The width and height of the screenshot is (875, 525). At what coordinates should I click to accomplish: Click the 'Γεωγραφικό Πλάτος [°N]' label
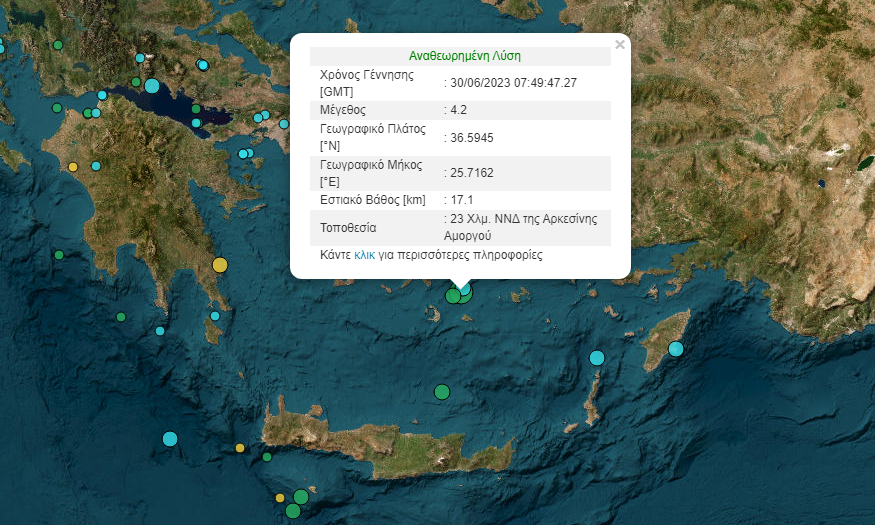coord(373,137)
